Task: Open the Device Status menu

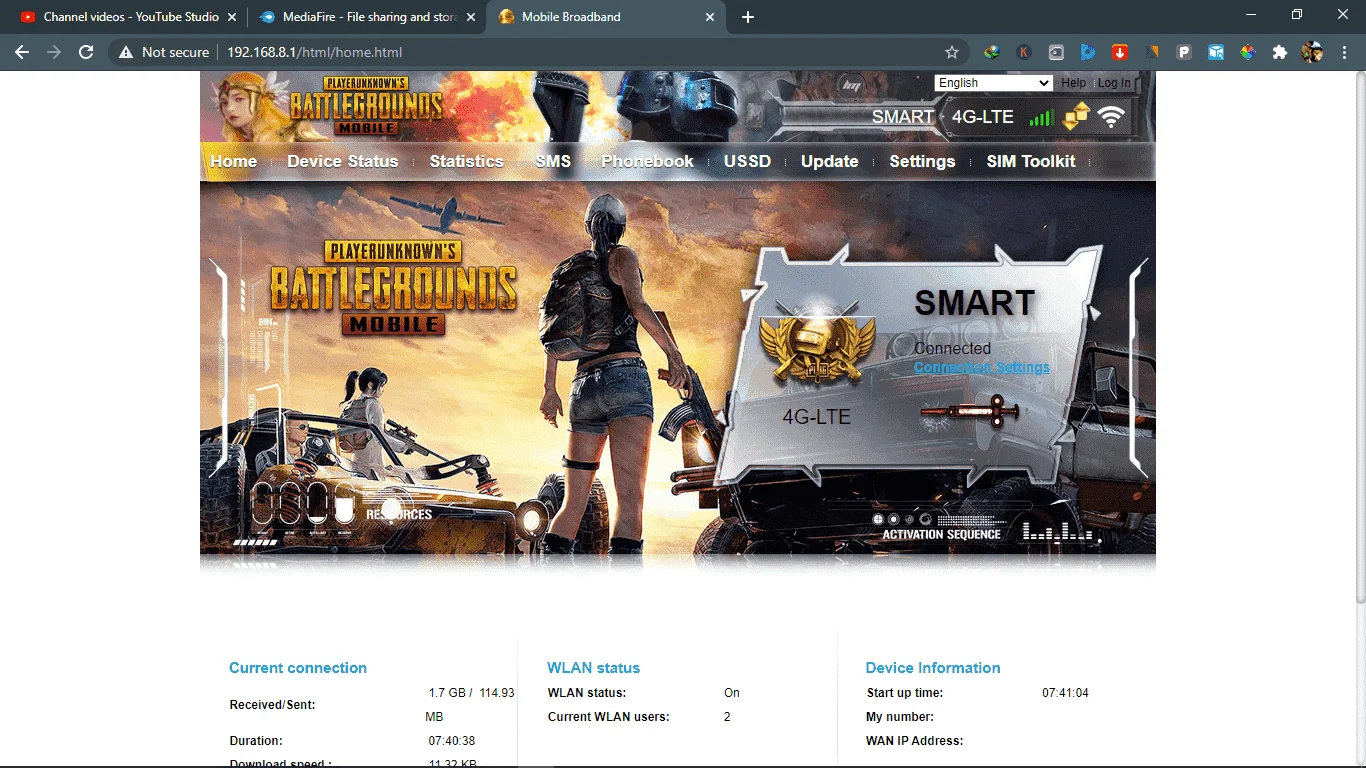Action: (x=343, y=161)
